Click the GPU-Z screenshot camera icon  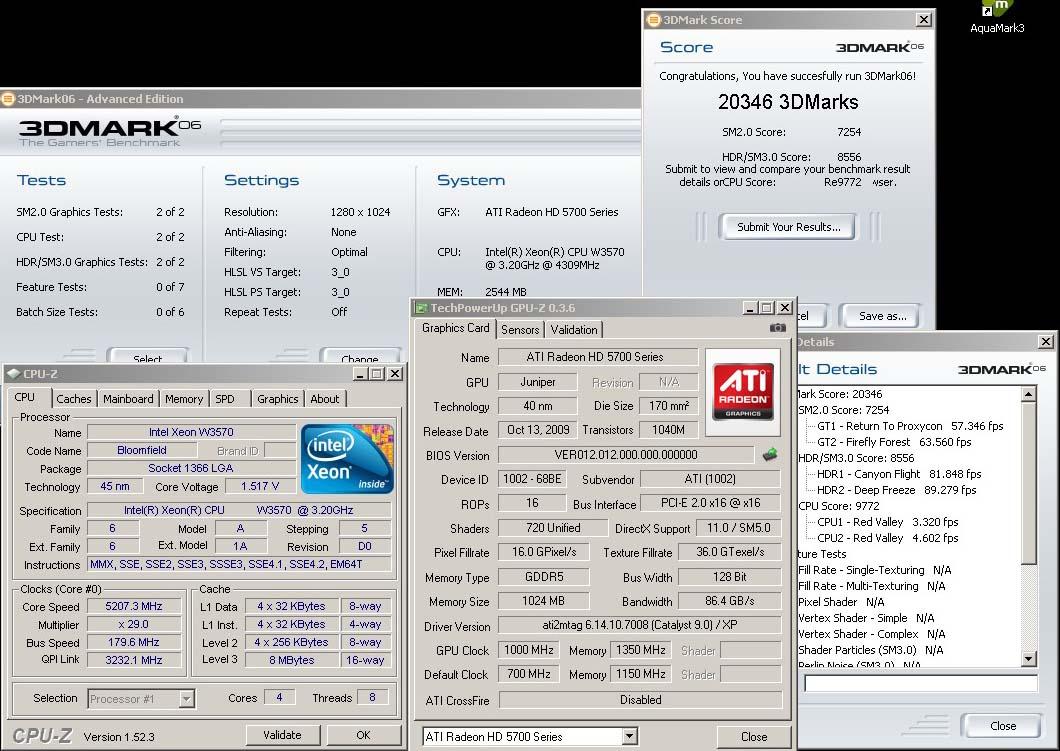click(x=777, y=328)
